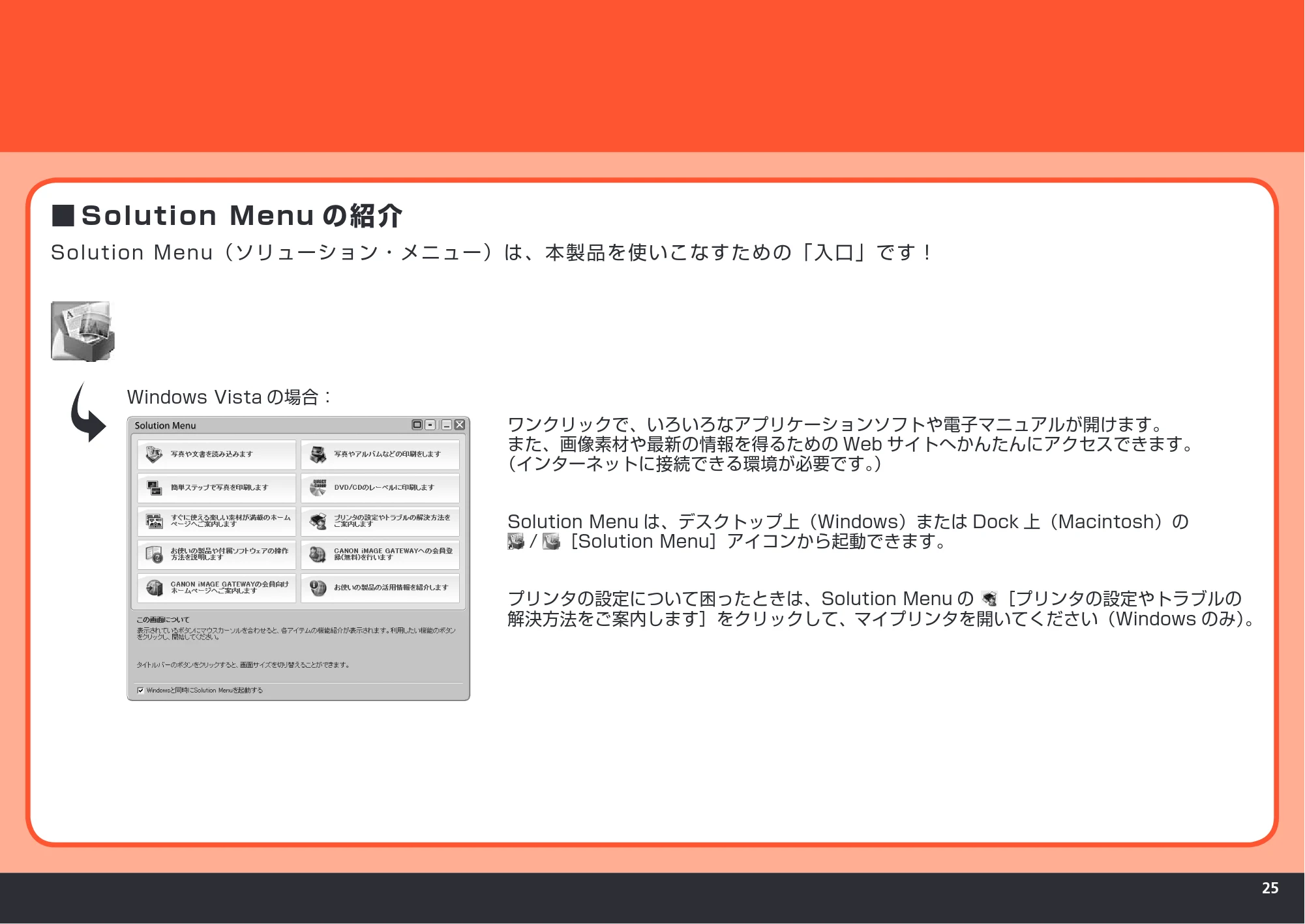The image size is (1305, 924).
Task: Click the Macintosh Solution Menu icon after slash
Action: click(551, 541)
